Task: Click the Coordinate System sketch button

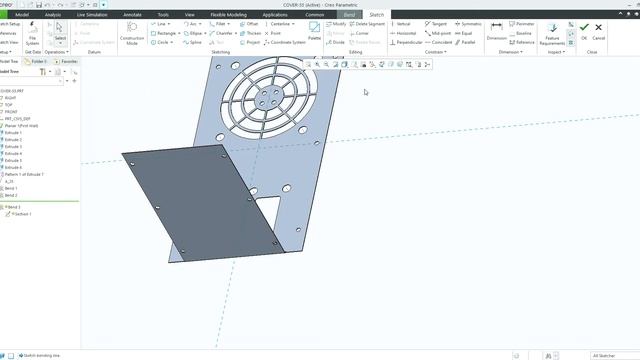Action: (284, 42)
